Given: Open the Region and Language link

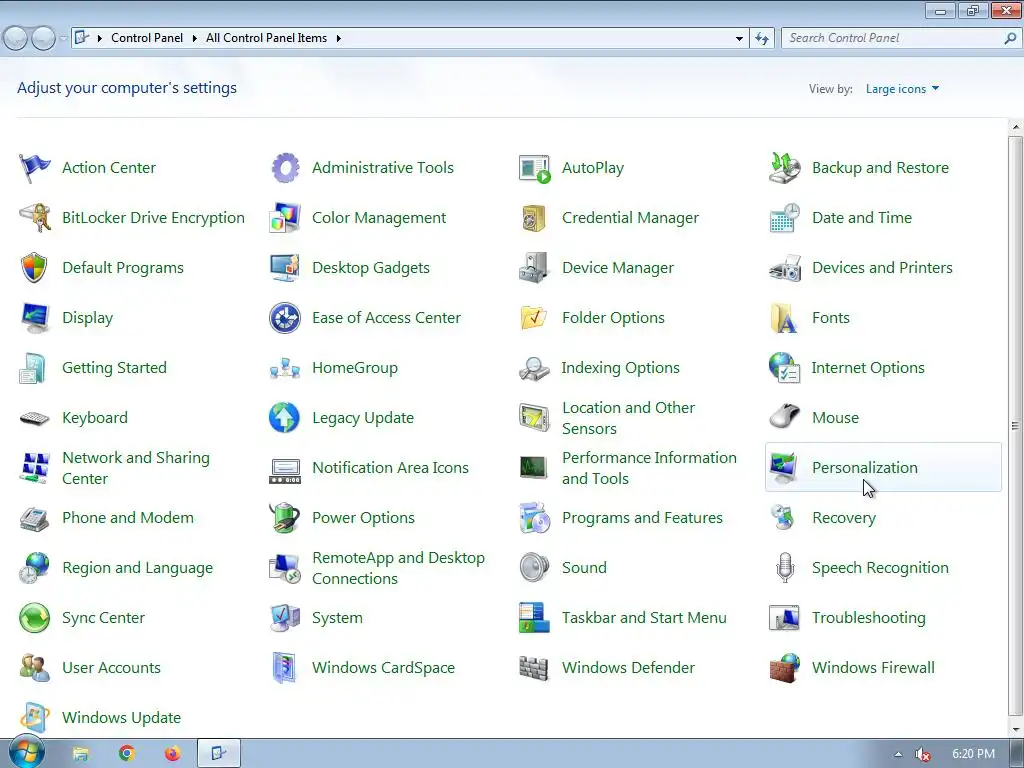Looking at the screenshot, I should [x=137, y=568].
